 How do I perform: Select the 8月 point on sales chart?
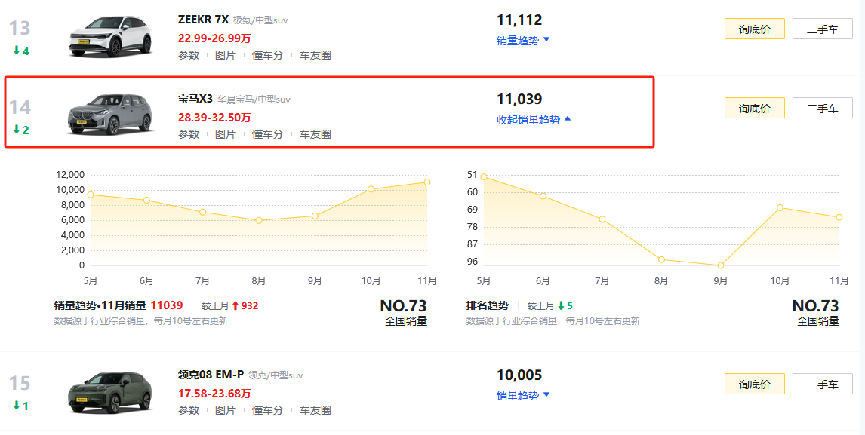click(x=259, y=220)
